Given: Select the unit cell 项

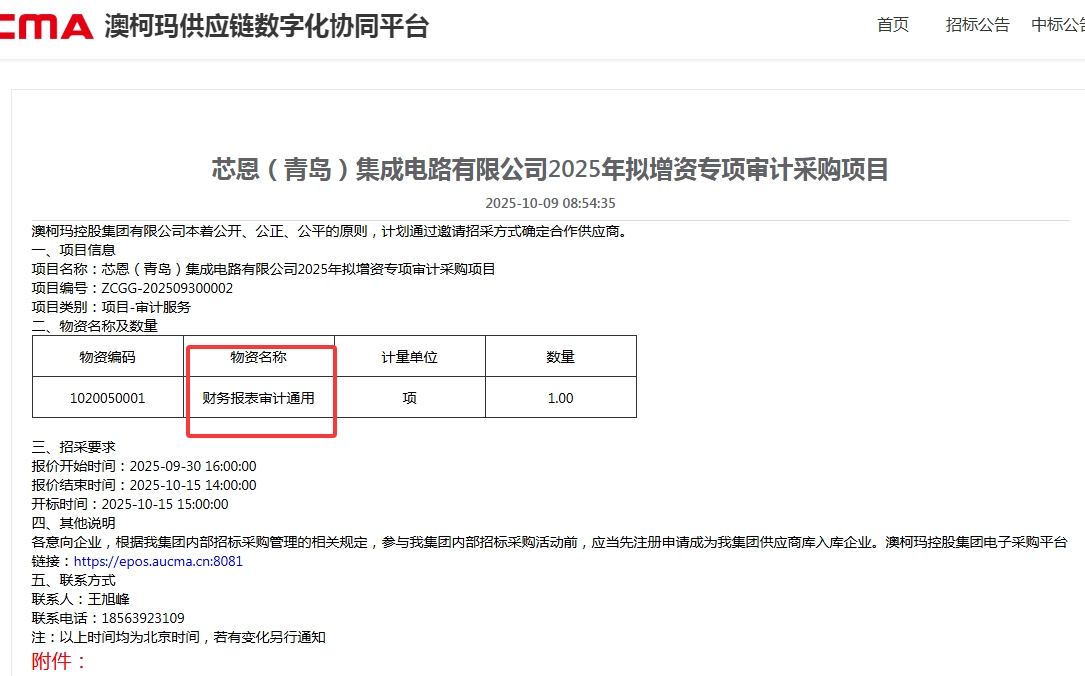Looking at the screenshot, I should coord(410,398).
